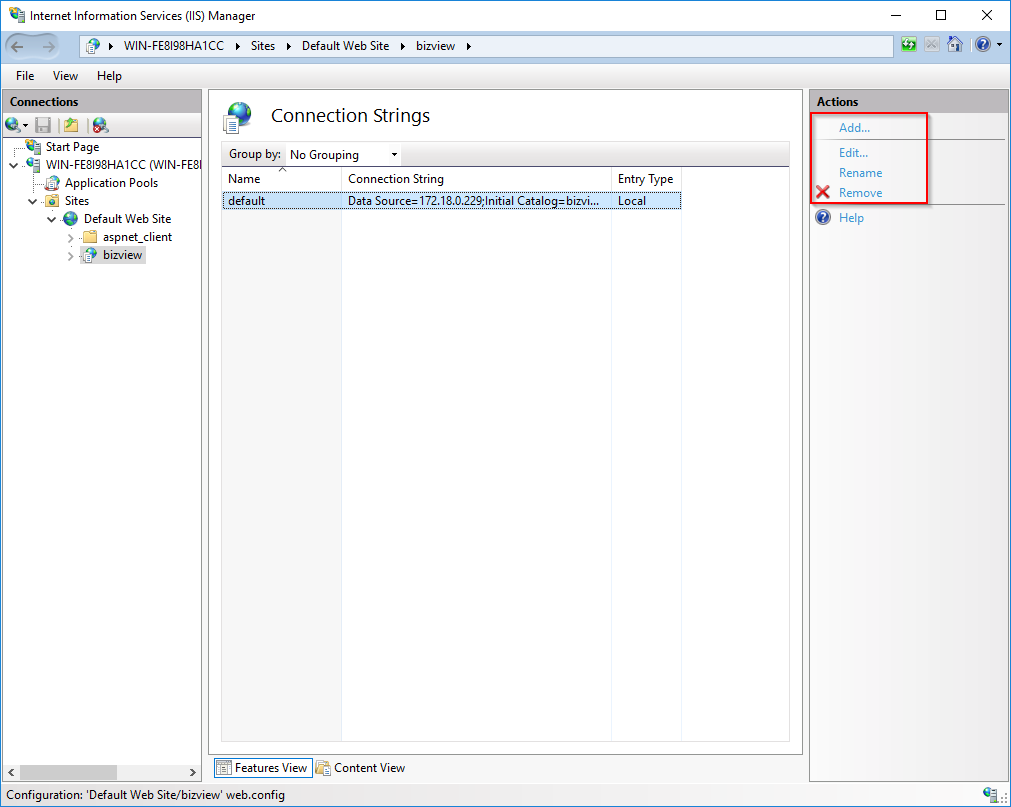Click the blue Help icon top right
The width and height of the screenshot is (1011, 807).
(983, 44)
